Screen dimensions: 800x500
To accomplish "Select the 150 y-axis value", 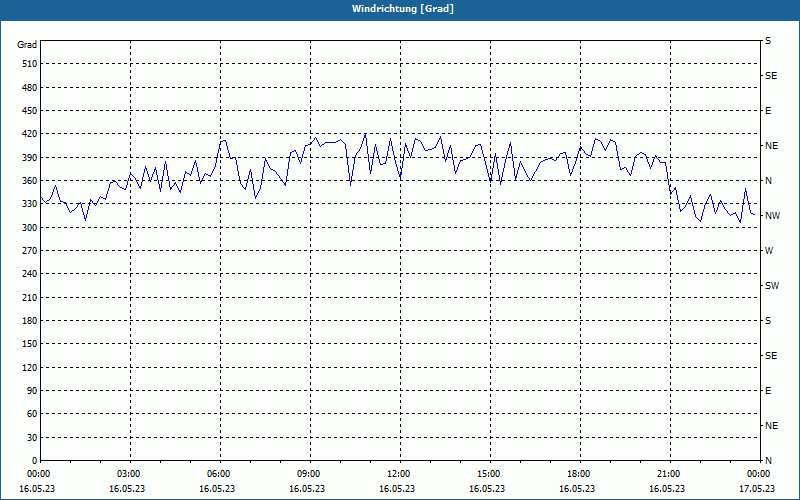I will [30, 344].
